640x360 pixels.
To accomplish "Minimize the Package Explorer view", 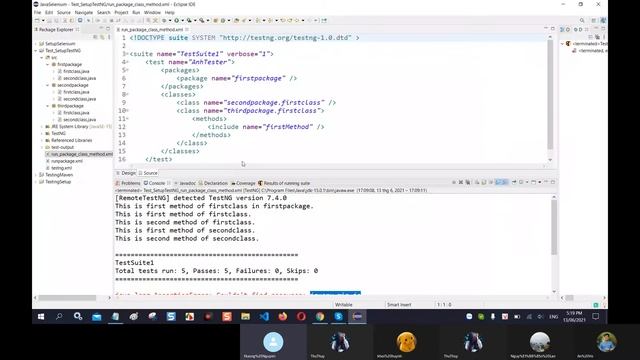I will tap(101, 29).
